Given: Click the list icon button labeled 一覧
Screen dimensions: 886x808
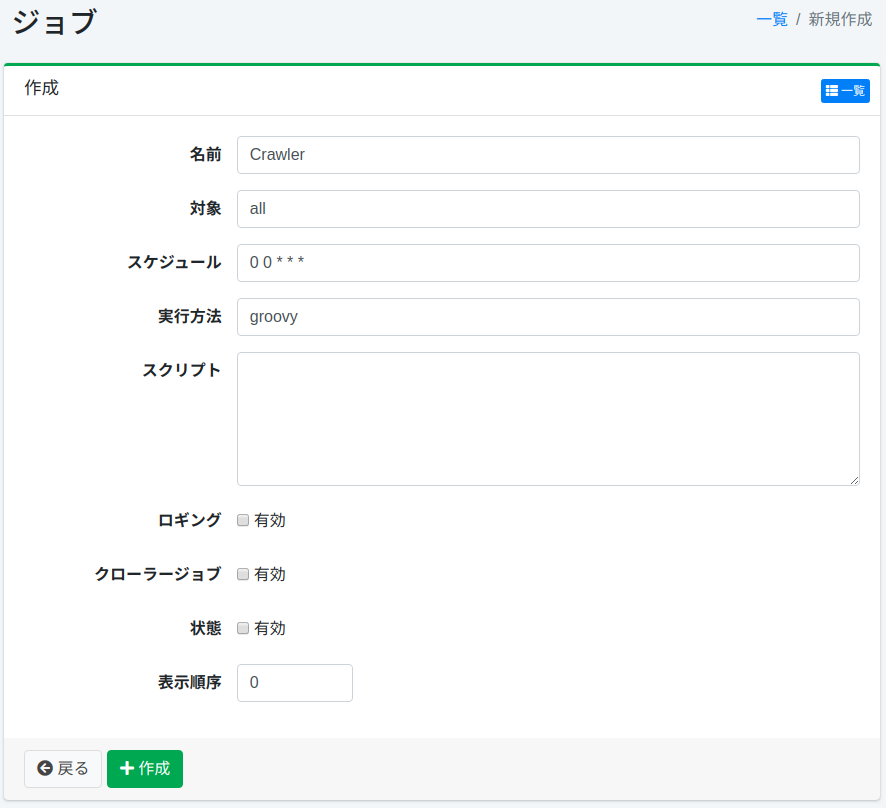Looking at the screenshot, I should pos(845,91).
